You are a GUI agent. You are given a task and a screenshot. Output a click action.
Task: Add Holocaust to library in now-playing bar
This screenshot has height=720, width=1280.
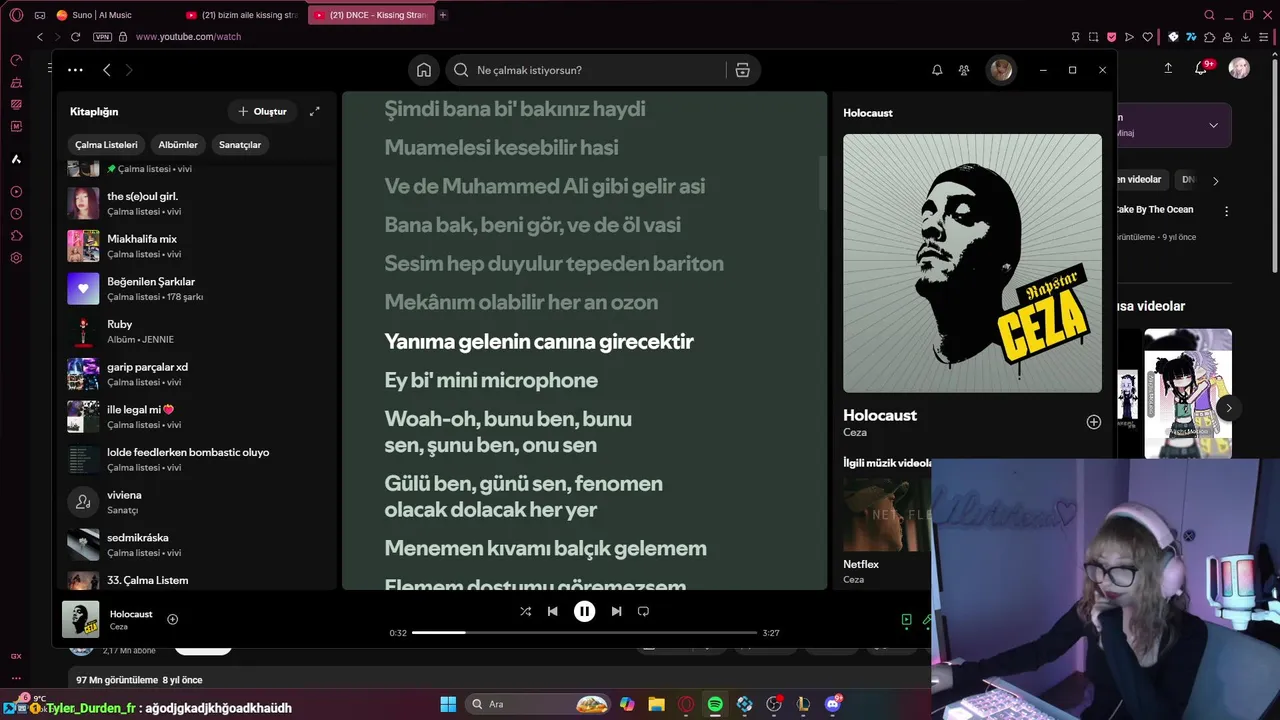(172, 619)
